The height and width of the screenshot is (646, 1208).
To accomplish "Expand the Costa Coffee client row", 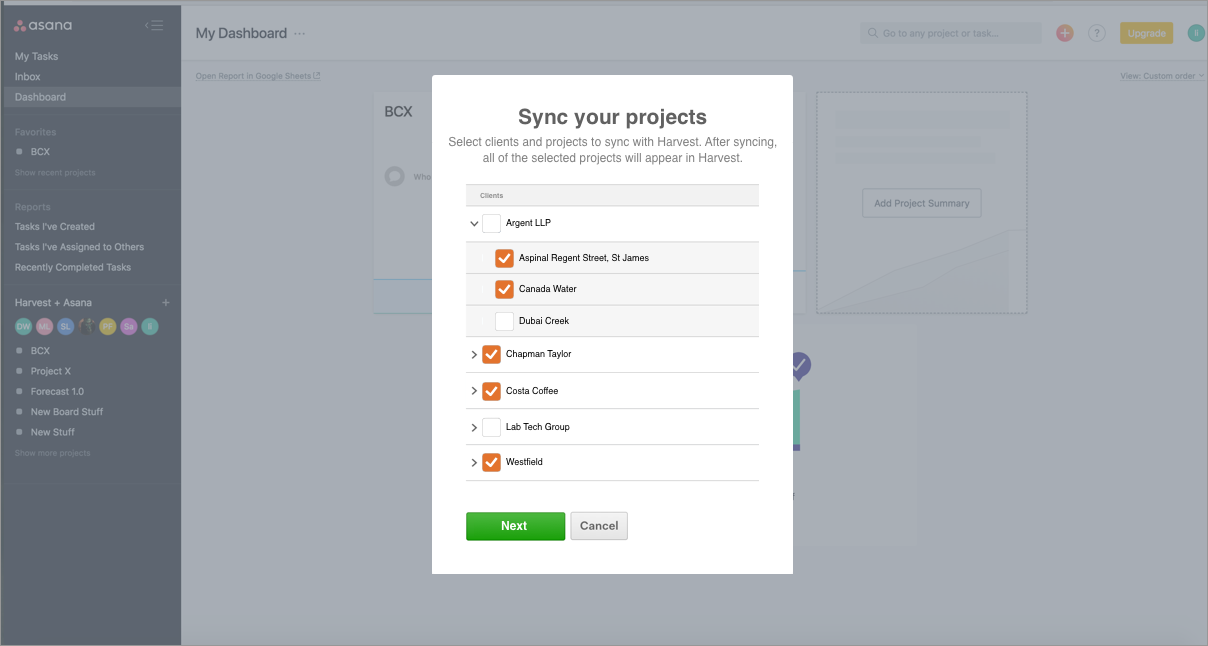I will click(x=474, y=391).
